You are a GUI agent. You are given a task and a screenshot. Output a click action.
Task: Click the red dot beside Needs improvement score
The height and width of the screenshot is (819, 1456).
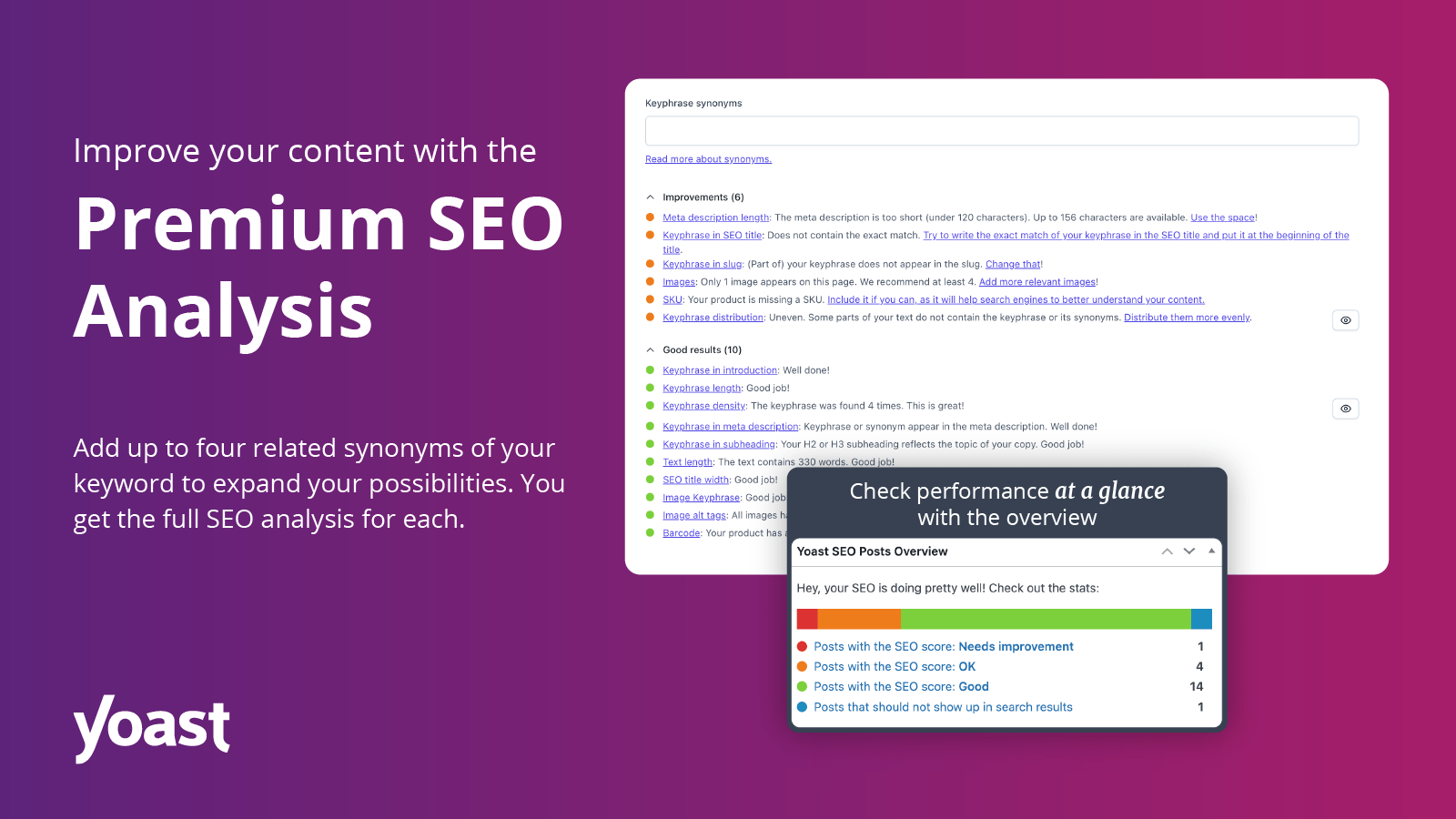[x=803, y=646]
